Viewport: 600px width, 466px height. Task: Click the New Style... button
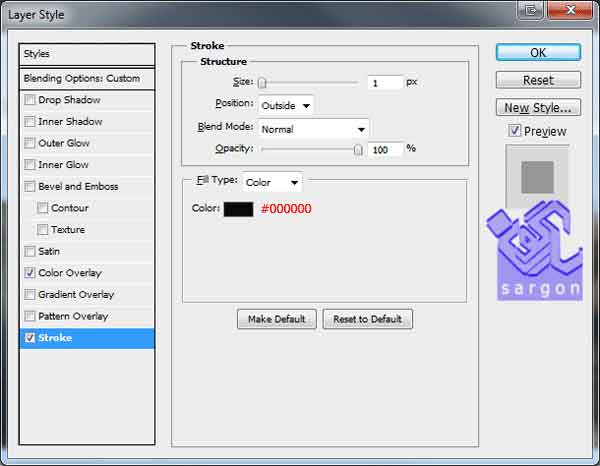pyautogui.click(x=538, y=108)
